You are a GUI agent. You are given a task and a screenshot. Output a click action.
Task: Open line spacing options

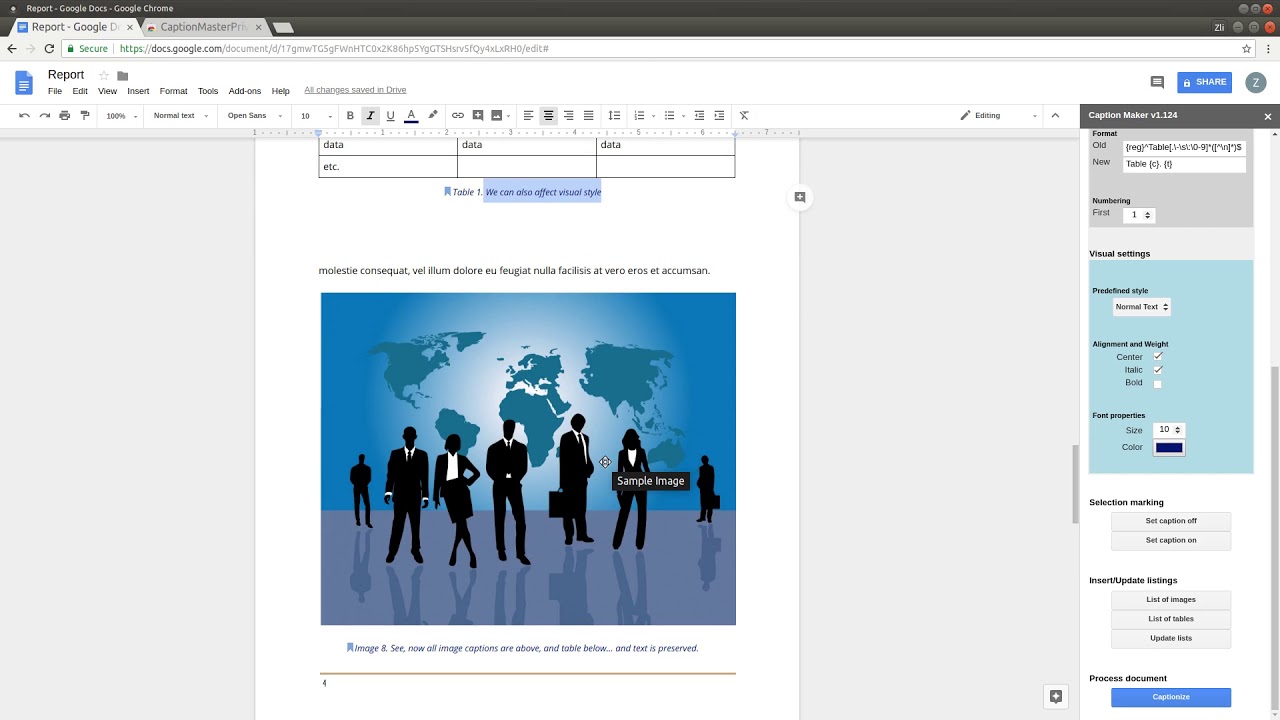[x=614, y=116]
